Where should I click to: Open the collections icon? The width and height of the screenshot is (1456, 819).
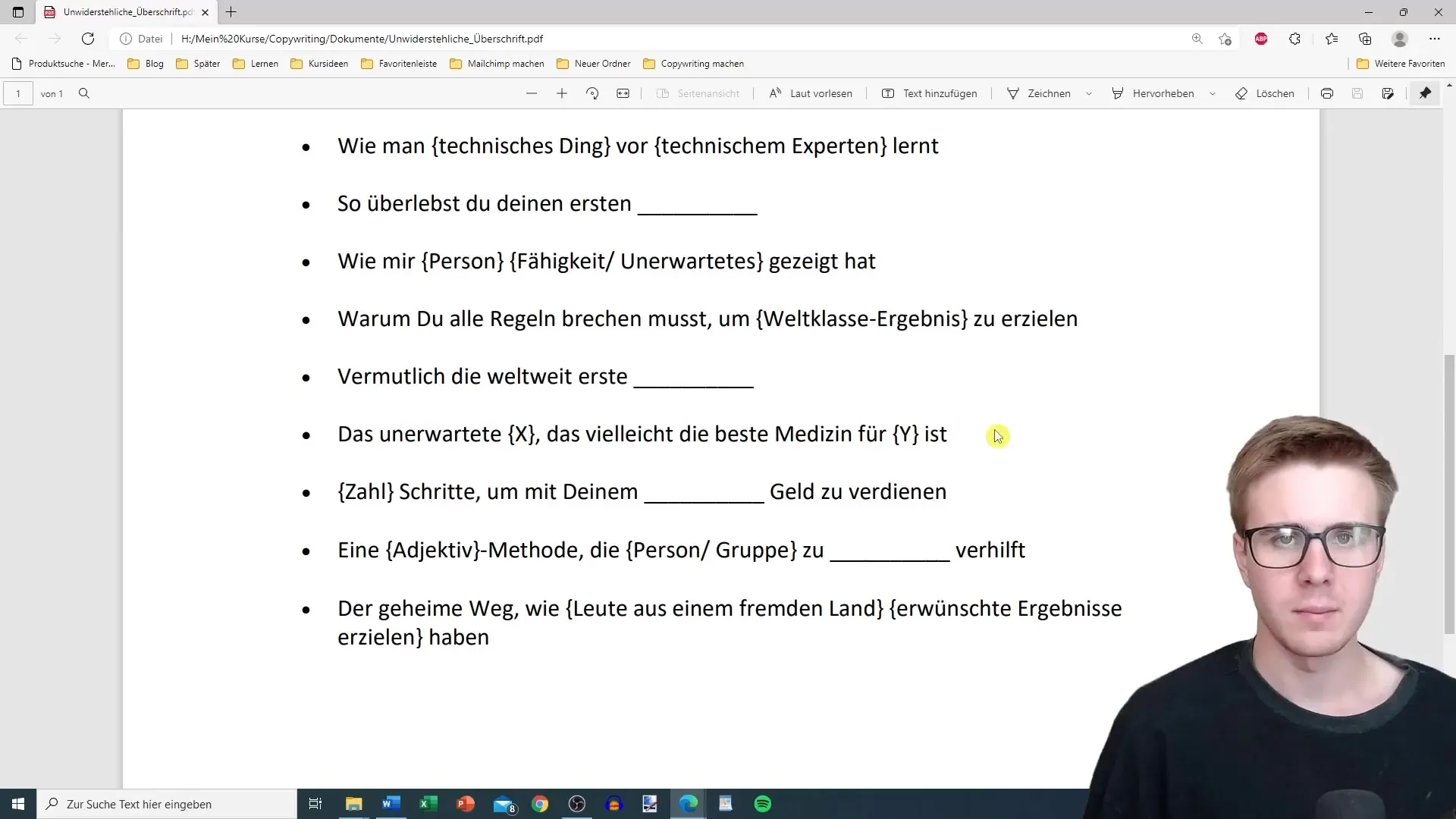(x=1365, y=39)
